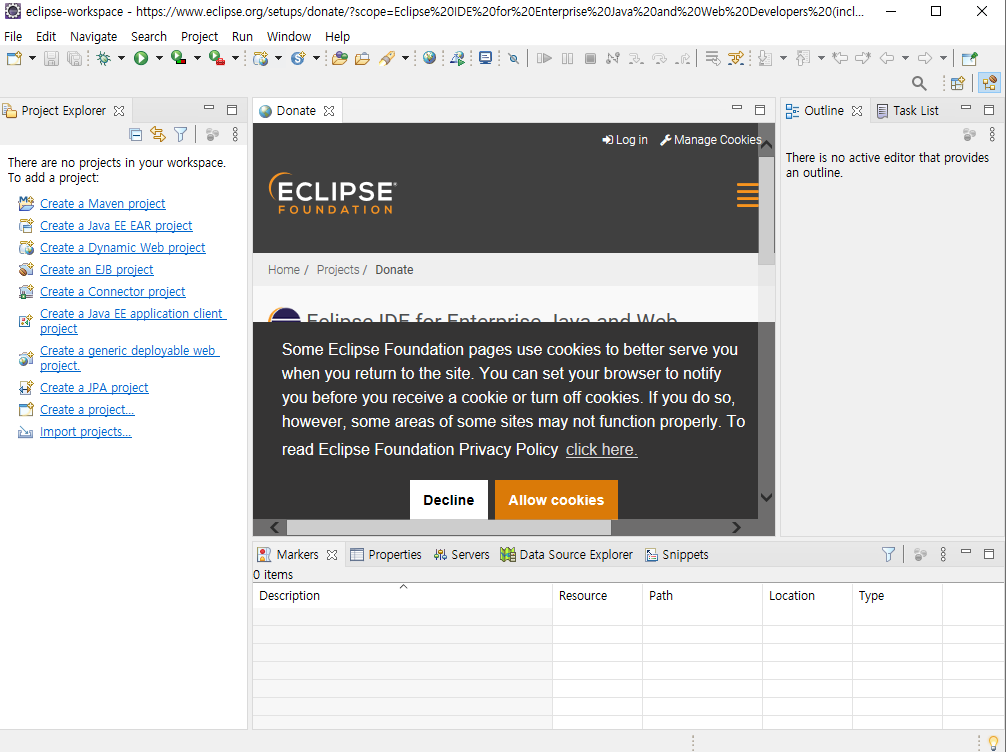Viewport: 1006px width, 752px height.
Task: Click the Open Terminal monitor icon
Action: point(486,58)
